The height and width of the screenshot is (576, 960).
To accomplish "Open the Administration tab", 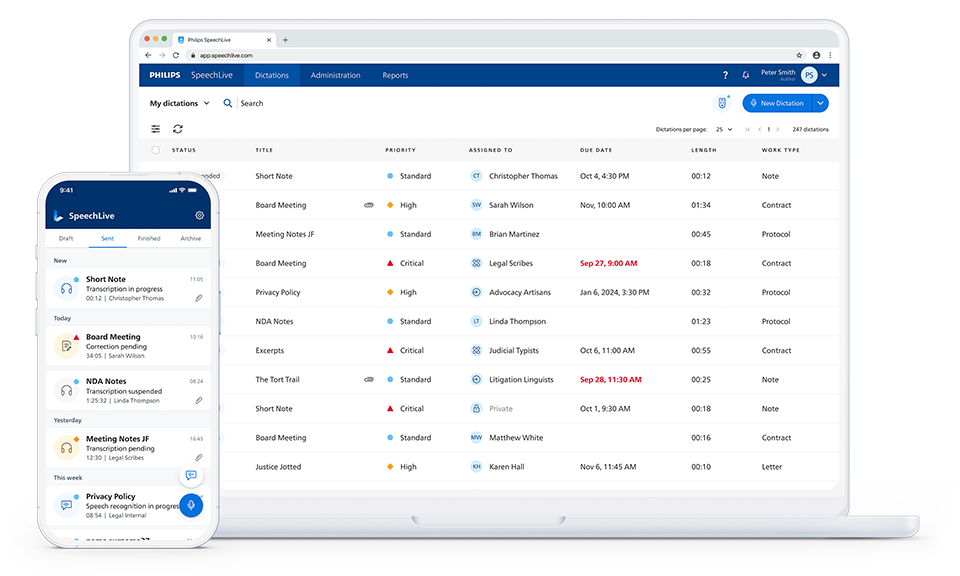I will [336, 75].
